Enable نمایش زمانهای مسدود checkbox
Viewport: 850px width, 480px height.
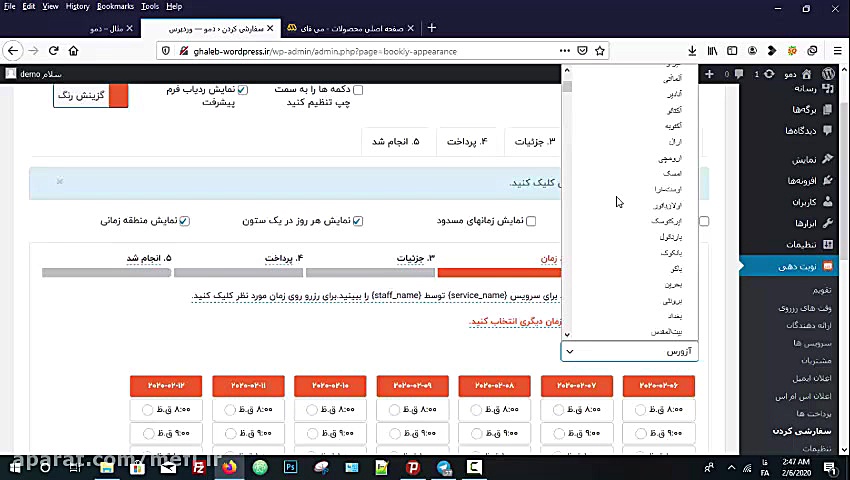[x=531, y=221]
